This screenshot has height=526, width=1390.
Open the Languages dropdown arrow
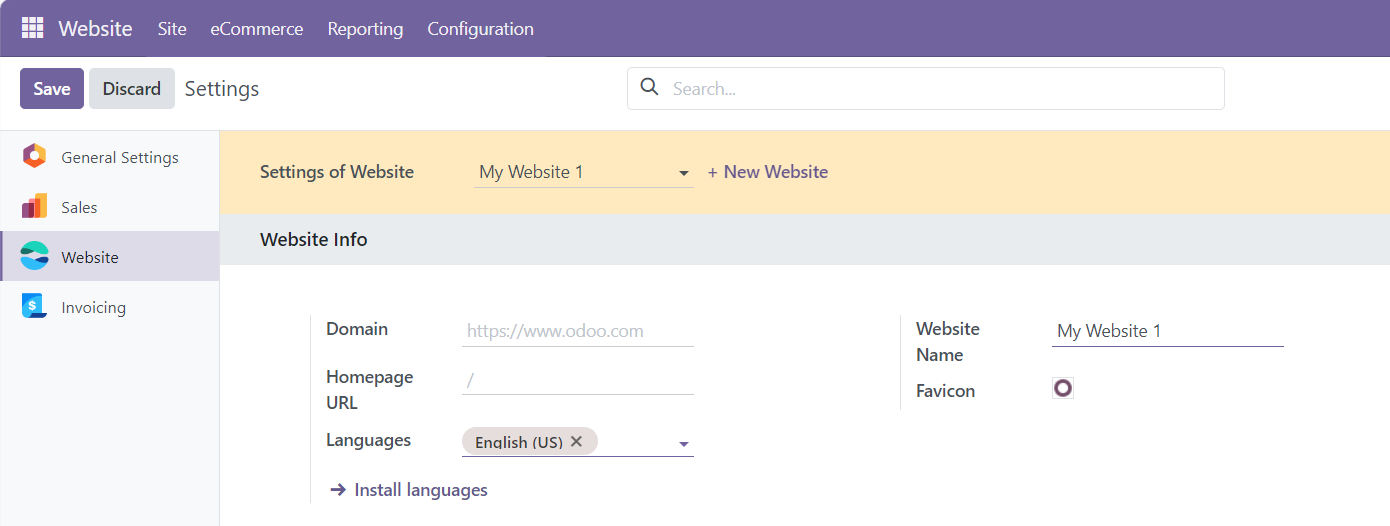[x=684, y=444]
